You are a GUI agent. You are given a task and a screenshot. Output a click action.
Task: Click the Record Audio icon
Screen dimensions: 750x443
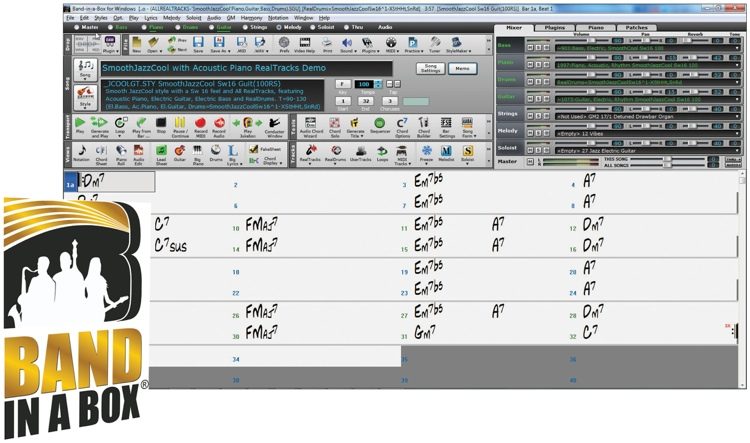[219, 126]
